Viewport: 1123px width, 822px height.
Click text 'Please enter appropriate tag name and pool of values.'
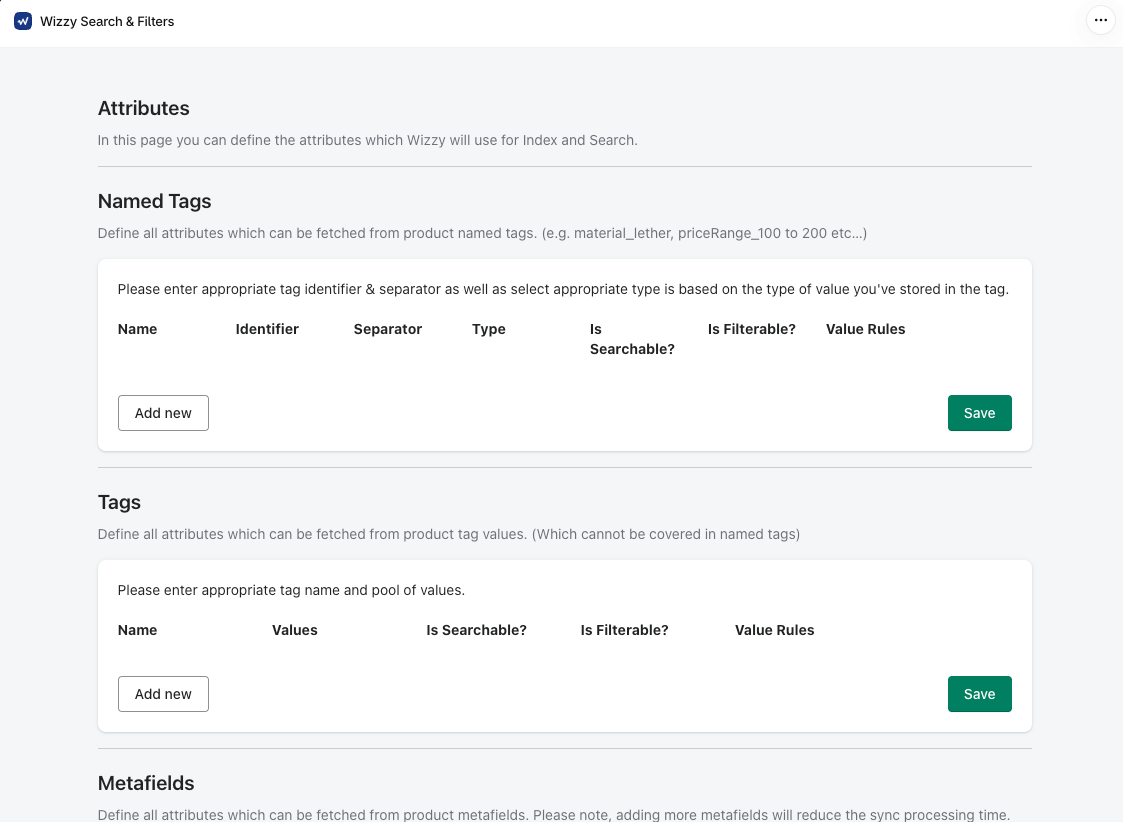coord(291,590)
